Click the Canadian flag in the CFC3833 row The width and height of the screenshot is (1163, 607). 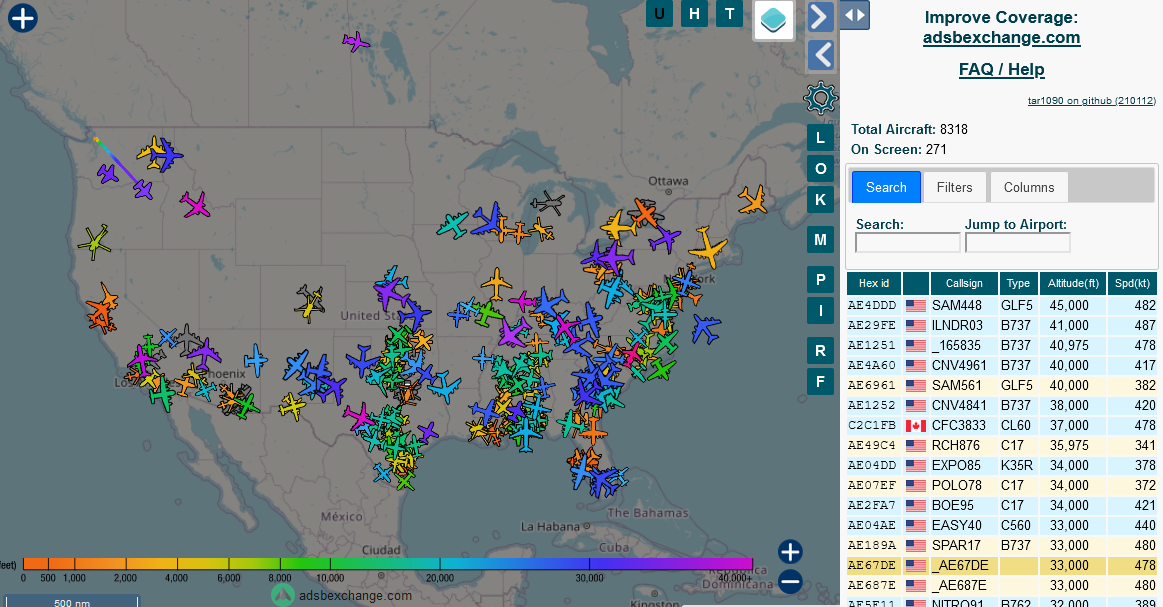point(916,426)
